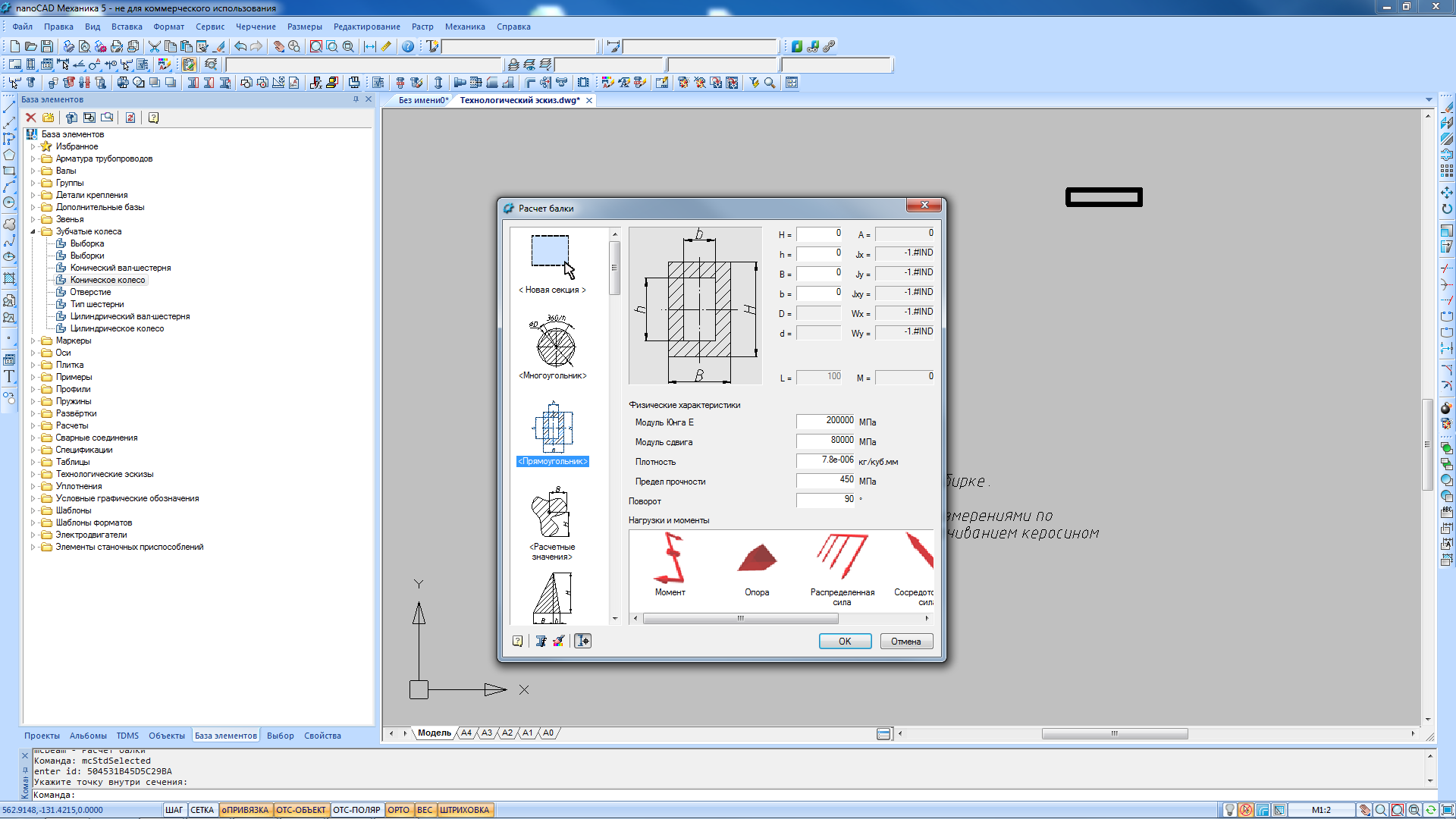
Task: Expand the Расчеты folder
Action: click(33, 425)
